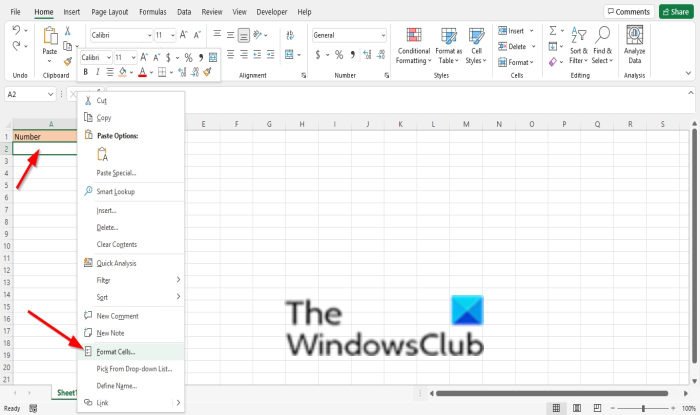Click the Orientation text angle icon
The image size is (700, 415).
tap(258, 35)
